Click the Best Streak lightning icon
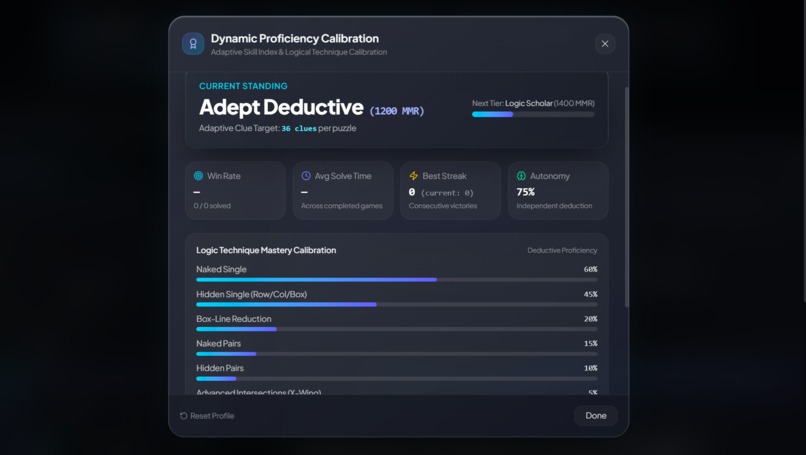This screenshot has width=806, height=455. (x=413, y=176)
